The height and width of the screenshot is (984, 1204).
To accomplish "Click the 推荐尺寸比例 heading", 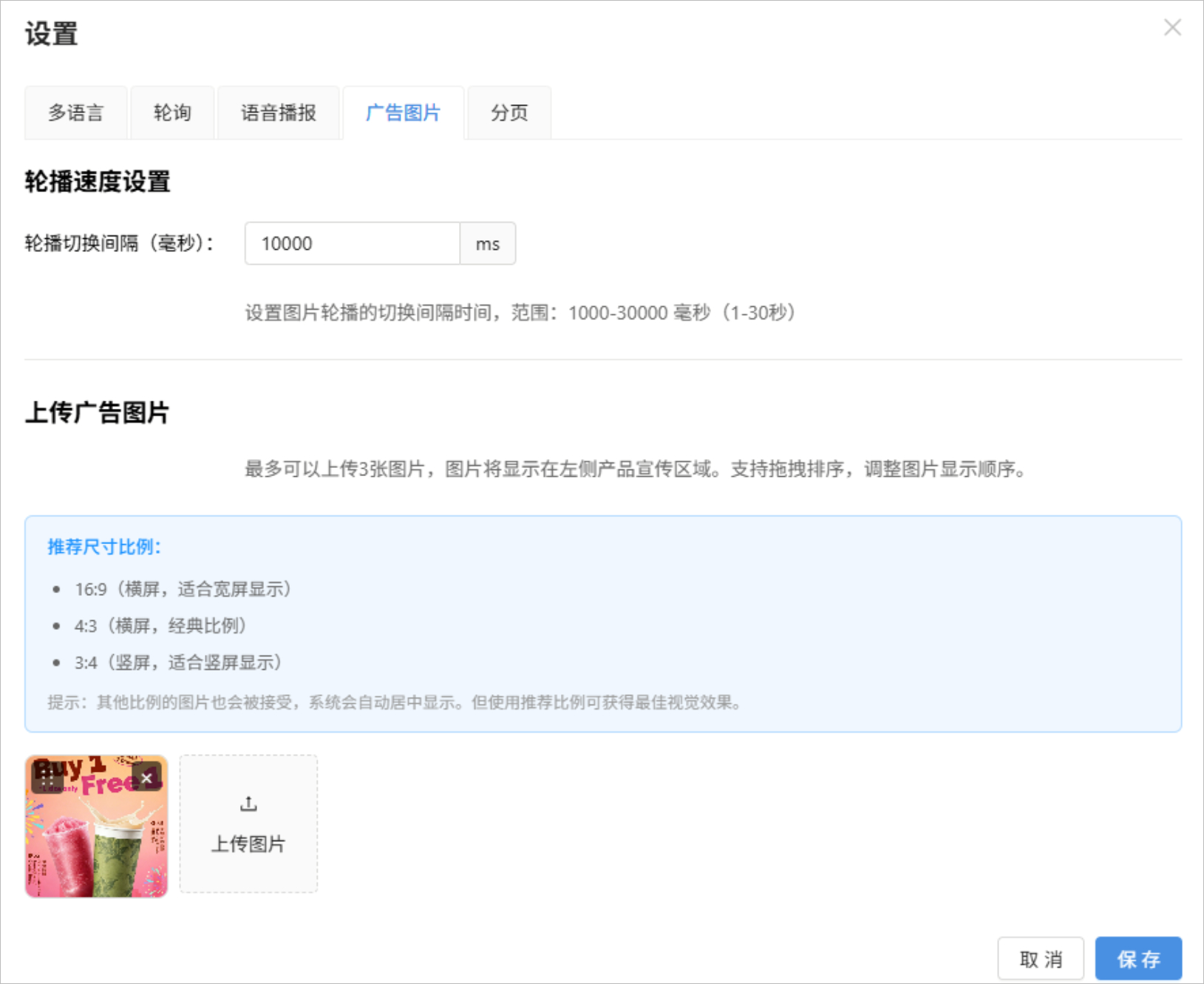I will point(104,546).
